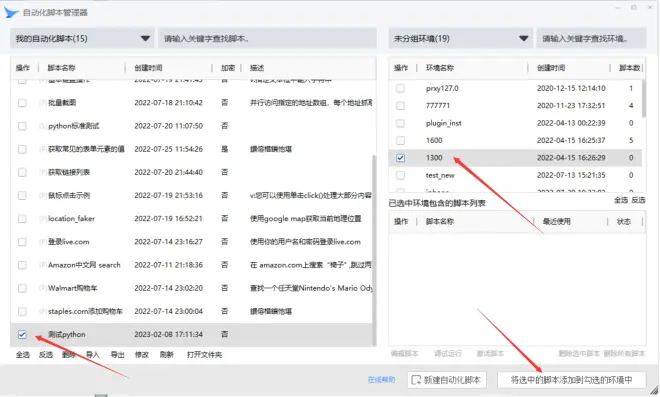
Task: Check the python标准测试 script checkbox
Action: point(22,126)
